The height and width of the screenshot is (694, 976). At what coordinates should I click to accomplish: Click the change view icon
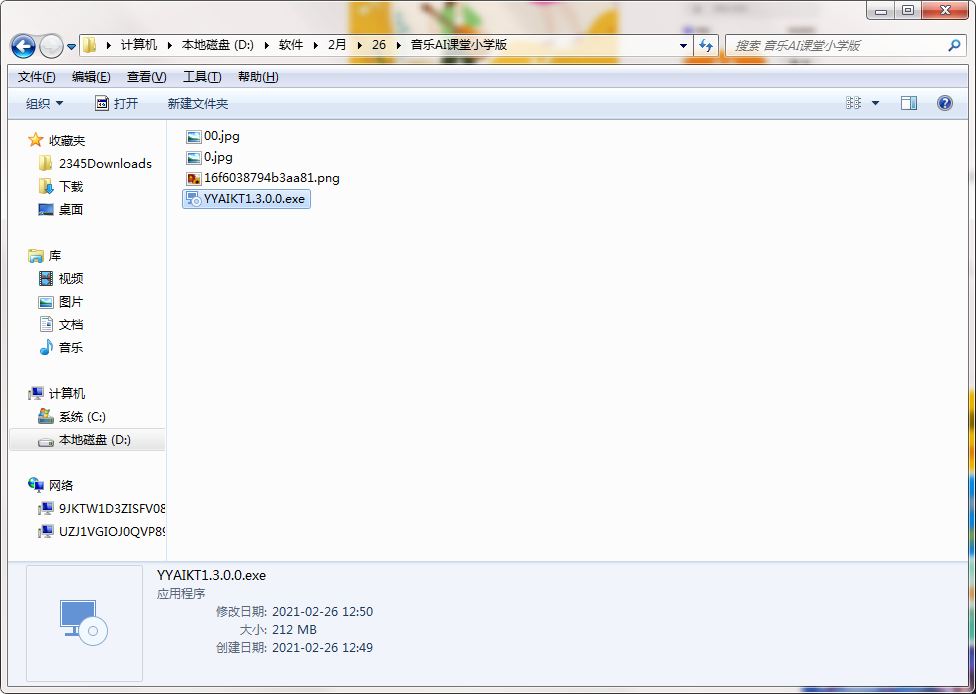coord(853,103)
